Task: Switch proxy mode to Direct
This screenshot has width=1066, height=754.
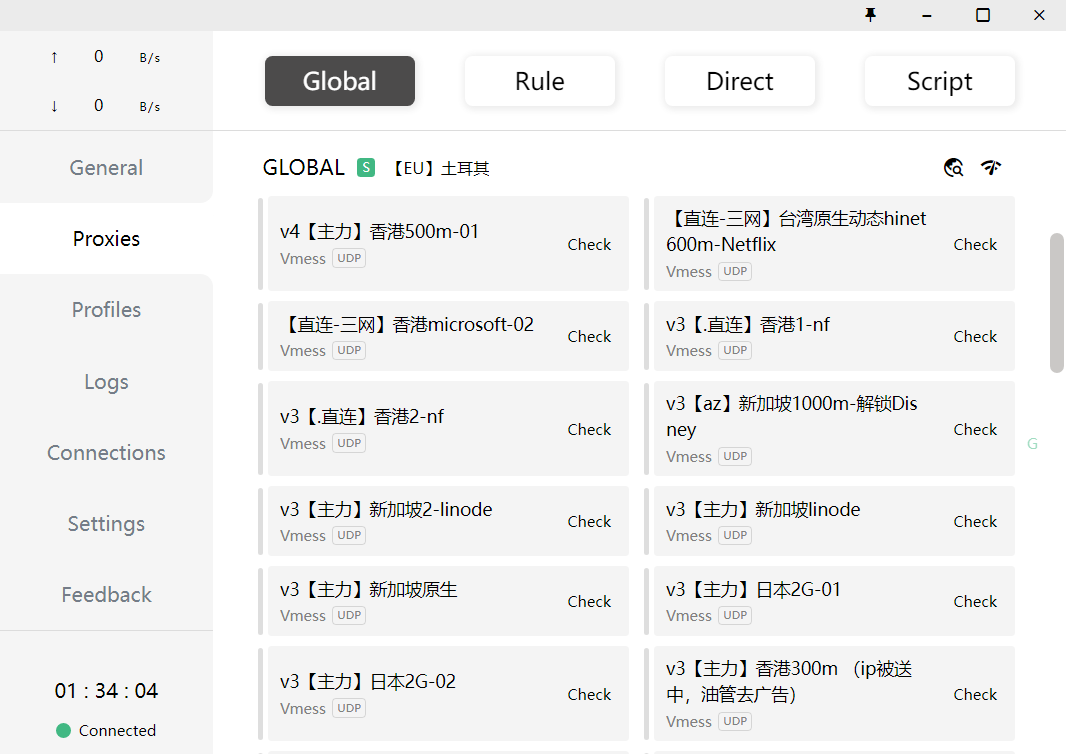Action: [x=739, y=81]
